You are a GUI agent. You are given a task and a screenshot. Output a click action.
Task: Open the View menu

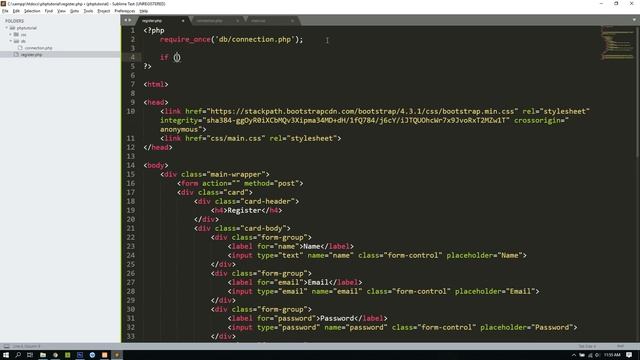[x=61, y=11]
